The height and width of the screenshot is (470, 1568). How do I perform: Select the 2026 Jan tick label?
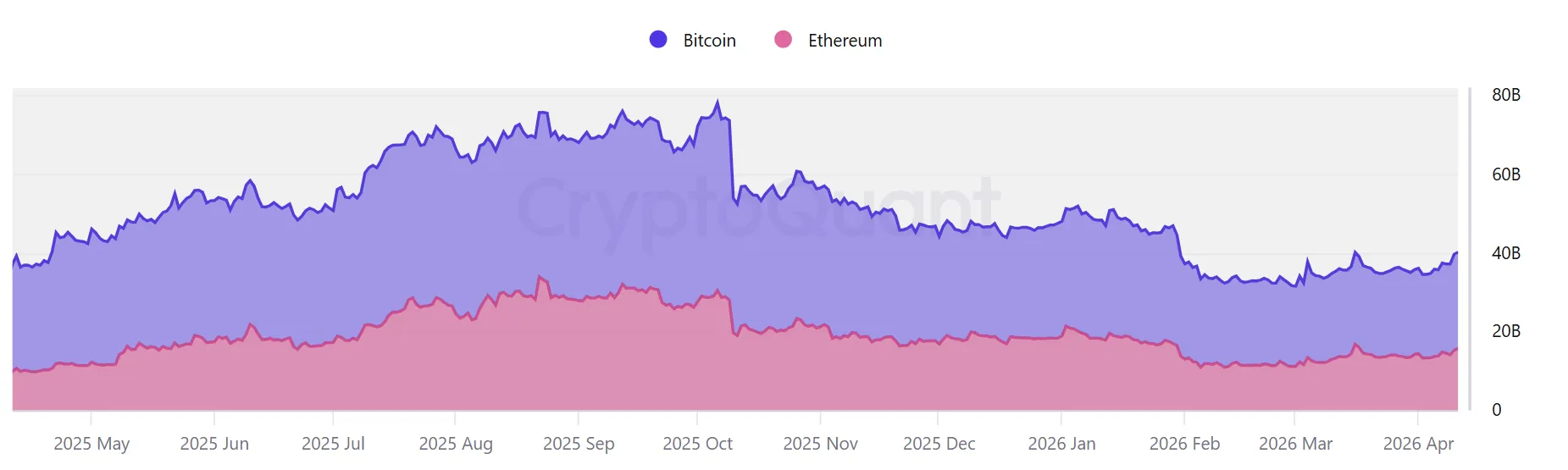point(1061,444)
